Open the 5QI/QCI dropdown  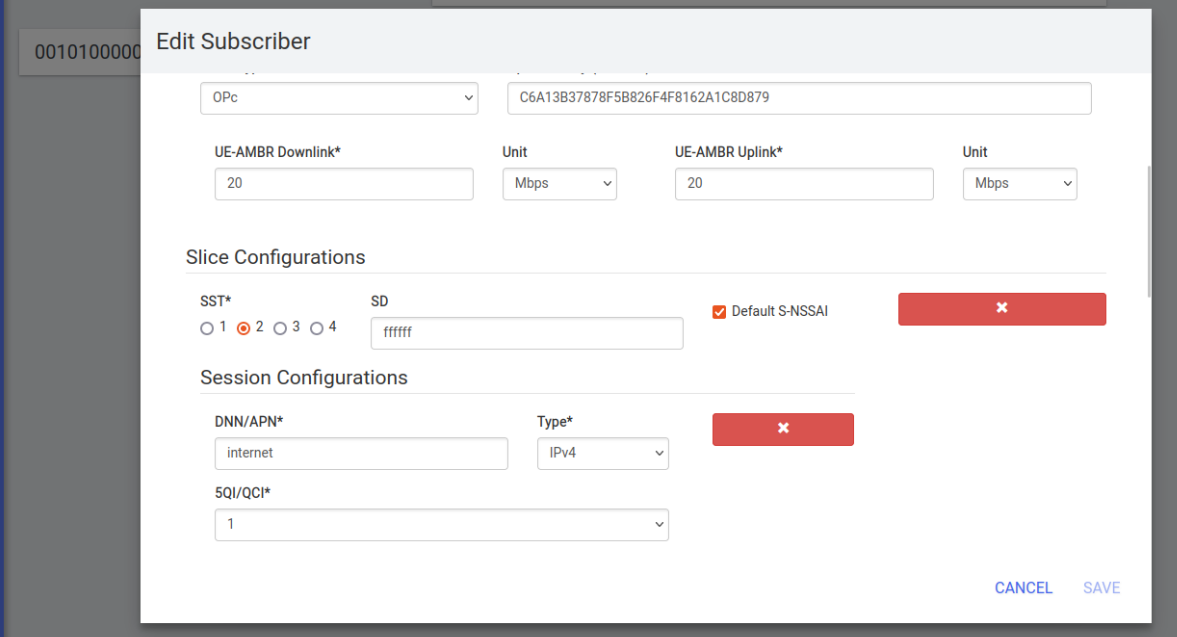pyautogui.click(x=441, y=524)
